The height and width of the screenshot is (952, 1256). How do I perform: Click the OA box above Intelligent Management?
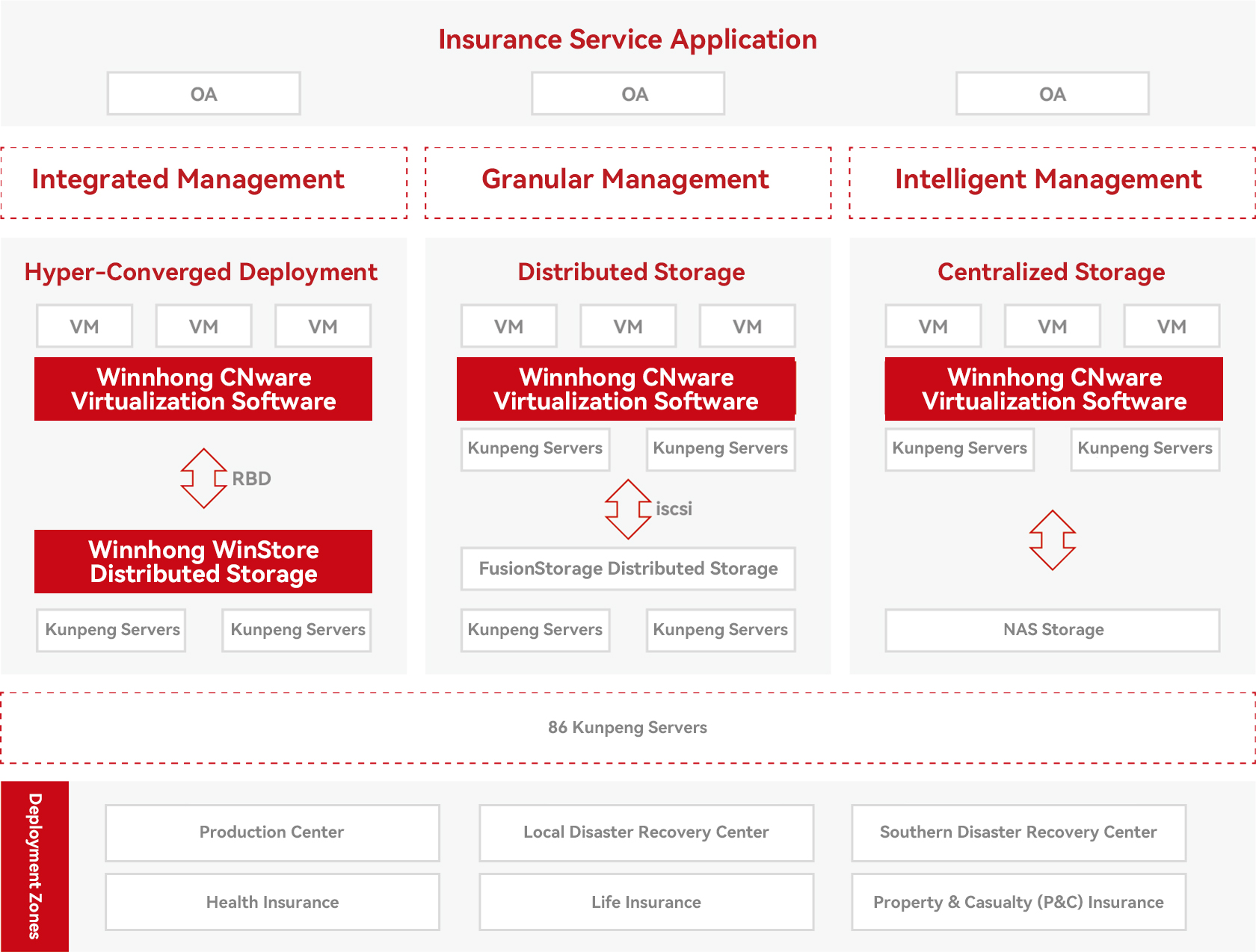click(x=1053, y=93)
